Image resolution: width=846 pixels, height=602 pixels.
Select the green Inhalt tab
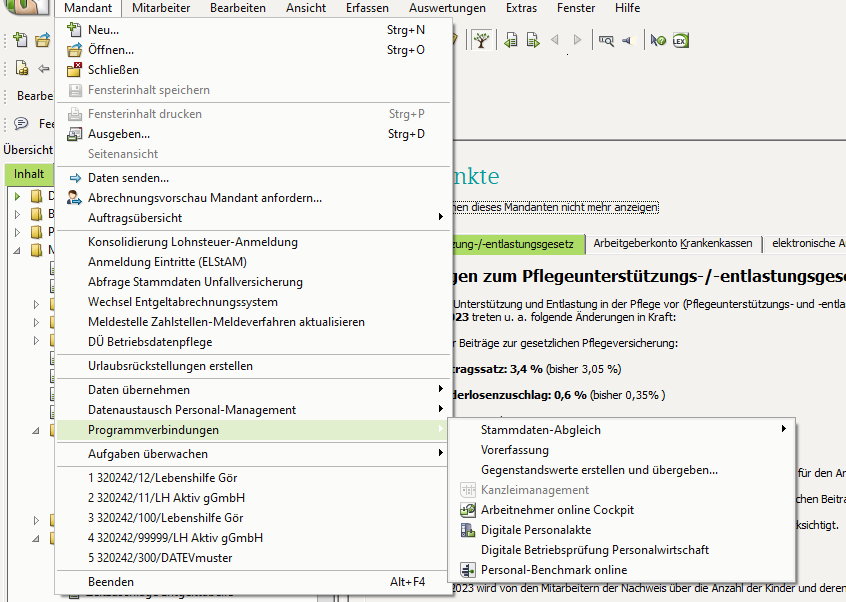(29, 174)
